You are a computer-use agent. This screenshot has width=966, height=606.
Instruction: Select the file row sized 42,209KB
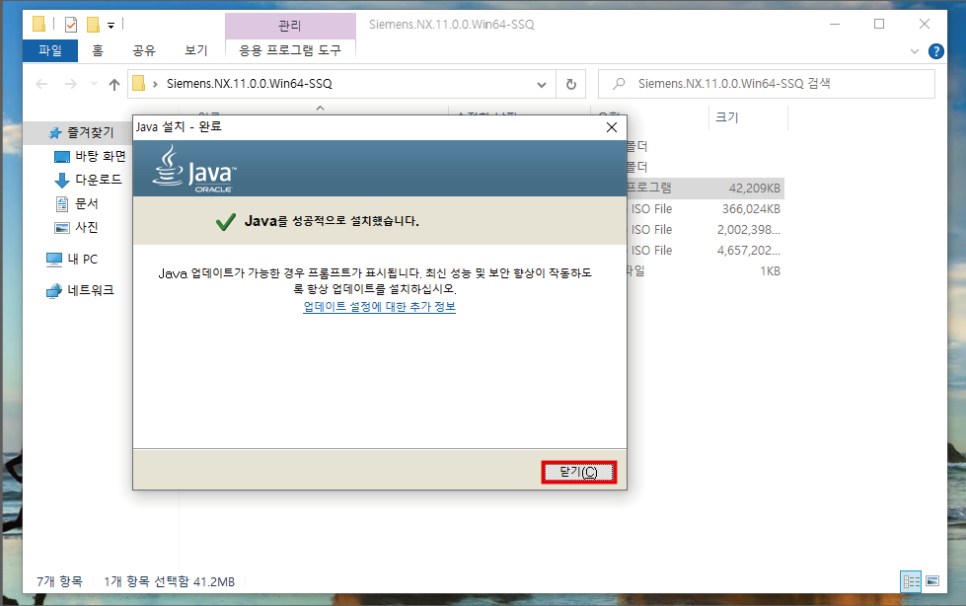pos(704,188)
